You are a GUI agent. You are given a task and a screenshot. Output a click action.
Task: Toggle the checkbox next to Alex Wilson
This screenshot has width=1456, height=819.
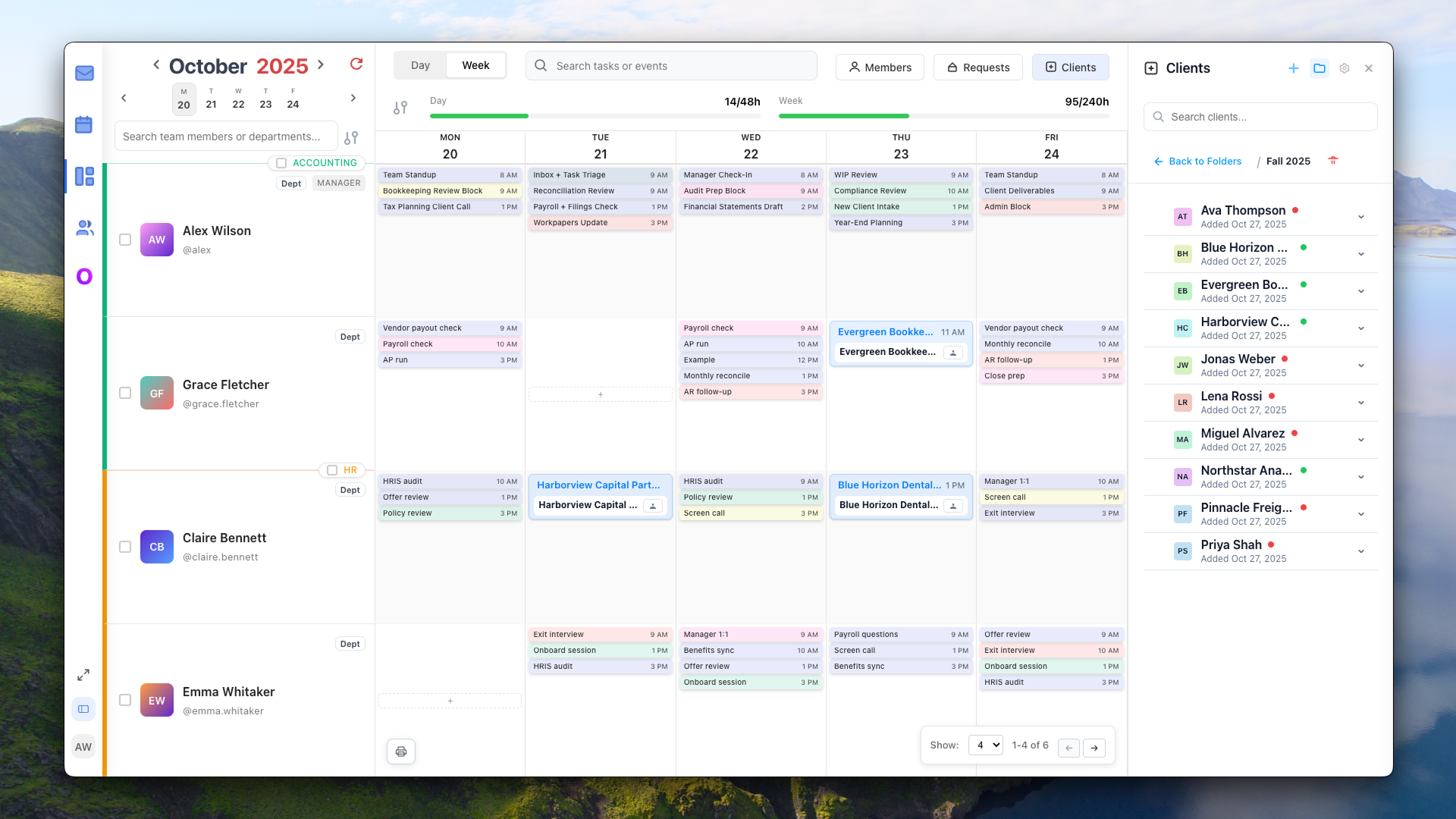click(125, 240)
